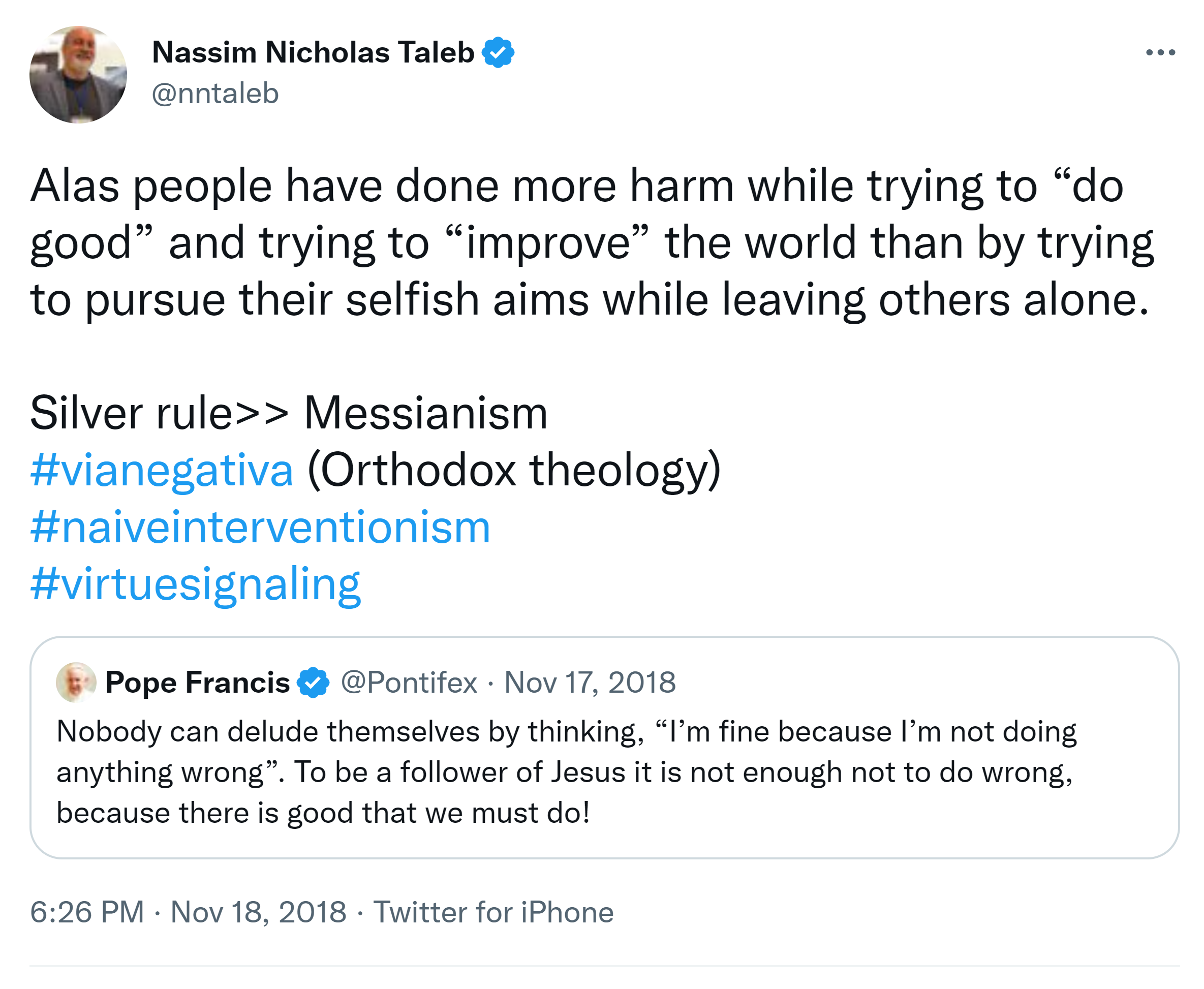
Task: Open the #naiveinterventionism hashtag
Action: [260, 527]
